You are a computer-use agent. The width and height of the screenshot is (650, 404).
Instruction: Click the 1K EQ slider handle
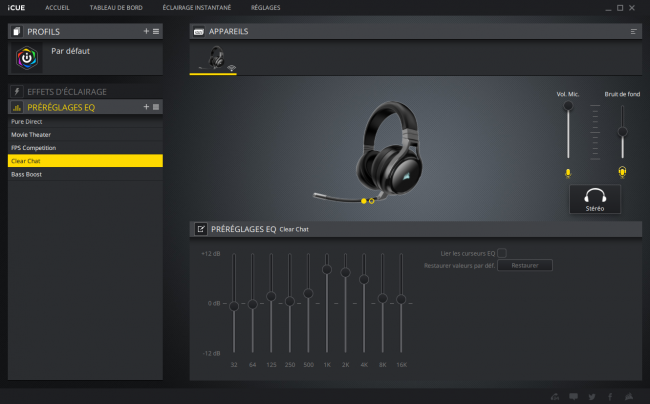[327, 269]
